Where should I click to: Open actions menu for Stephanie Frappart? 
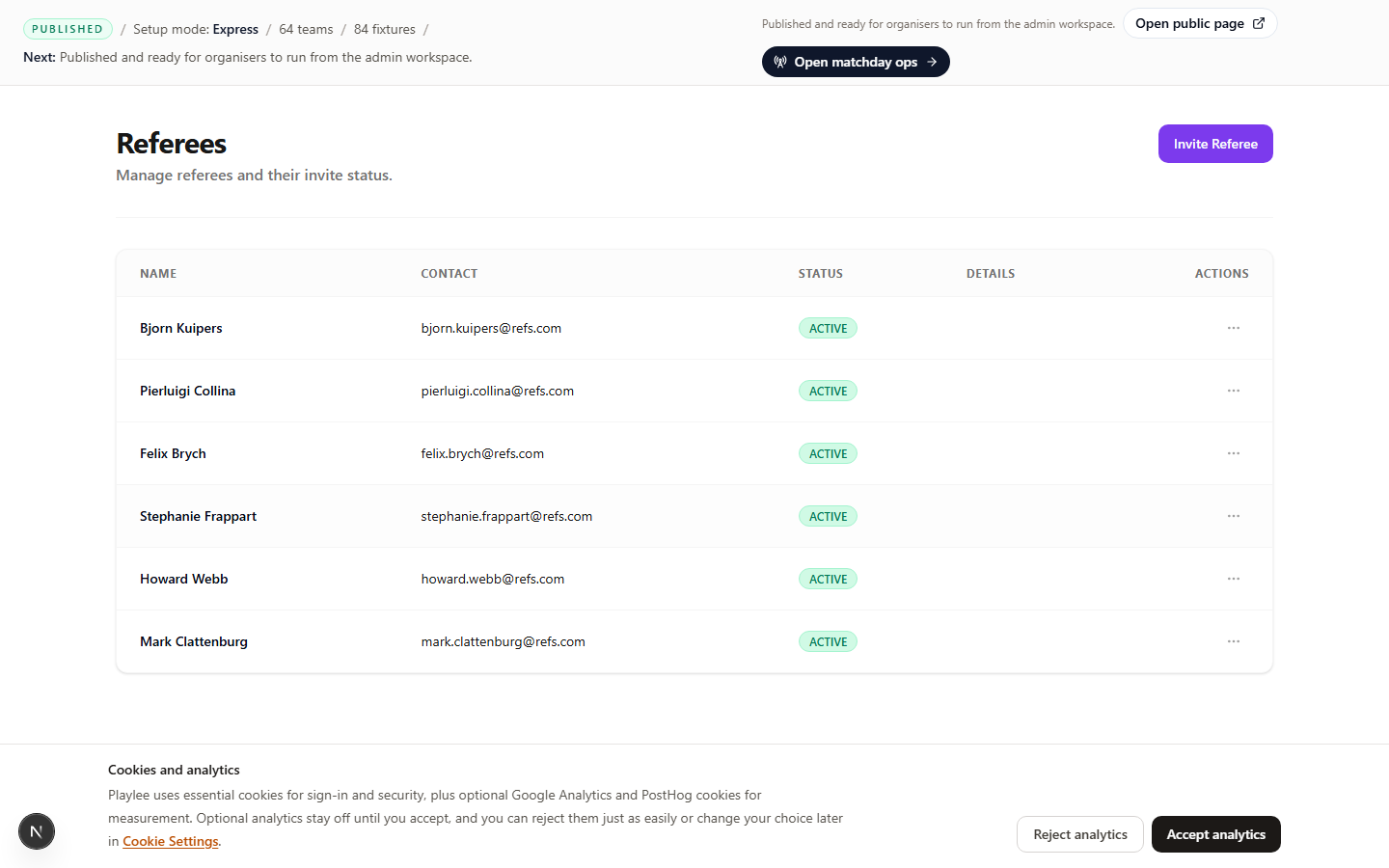(x=1233, y=516)
